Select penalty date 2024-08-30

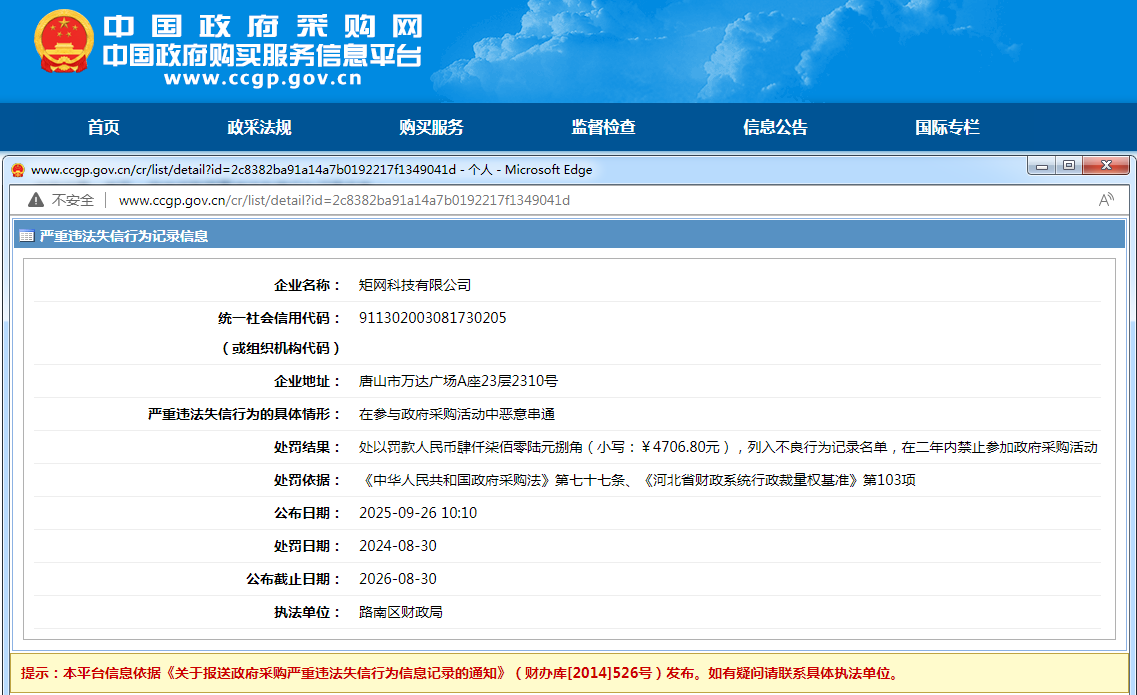(397, 546)
